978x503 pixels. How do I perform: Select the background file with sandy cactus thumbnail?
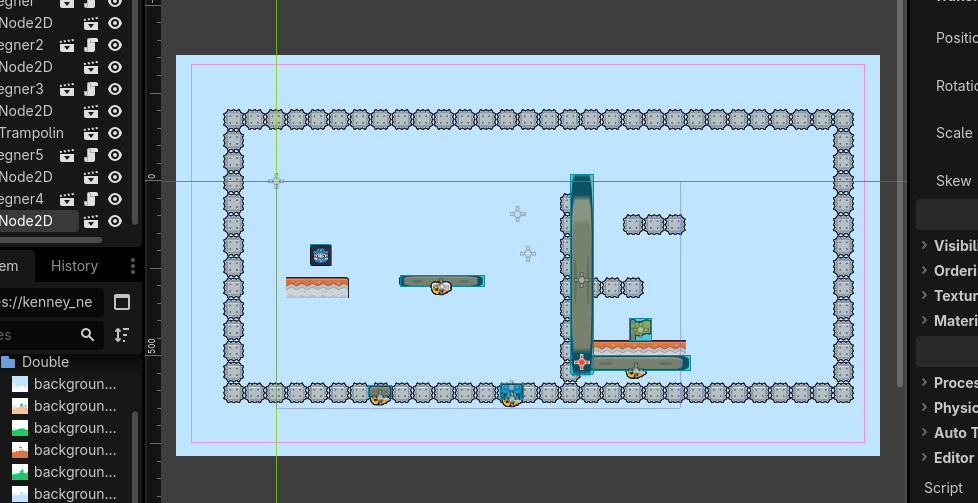(x=64, y=406)
